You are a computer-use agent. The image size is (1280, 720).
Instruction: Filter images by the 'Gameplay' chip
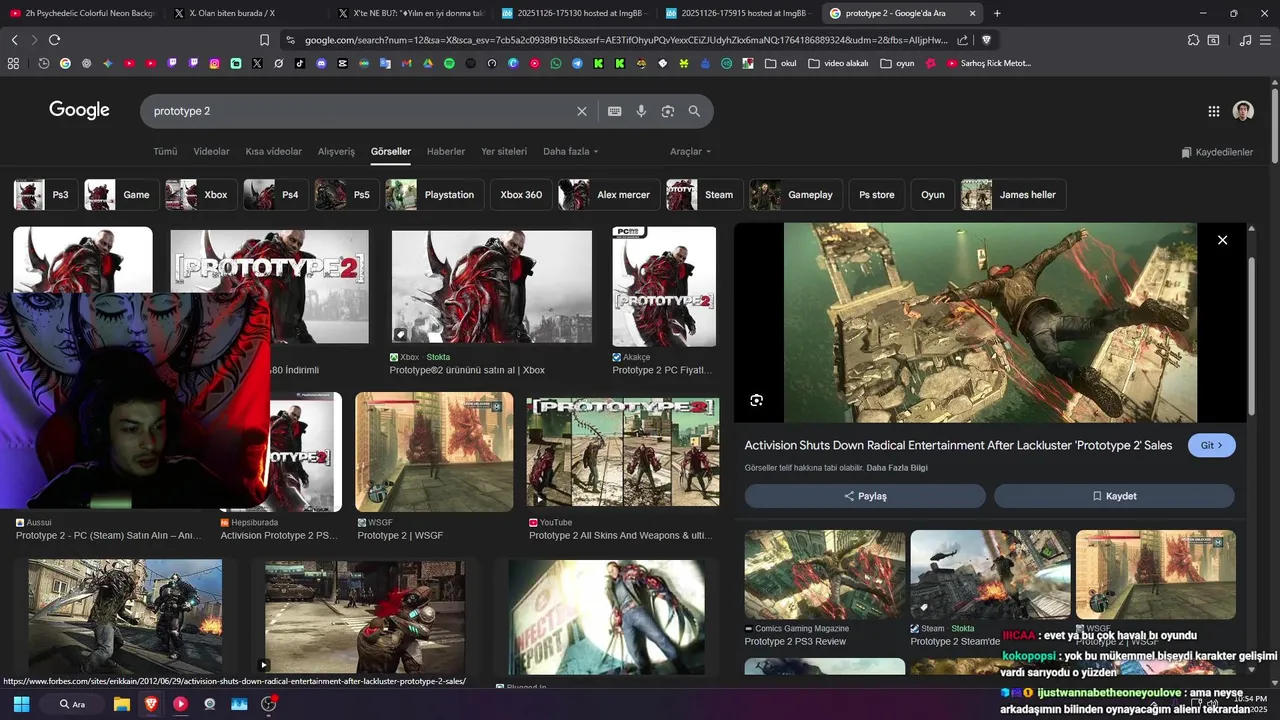point(795,195)
